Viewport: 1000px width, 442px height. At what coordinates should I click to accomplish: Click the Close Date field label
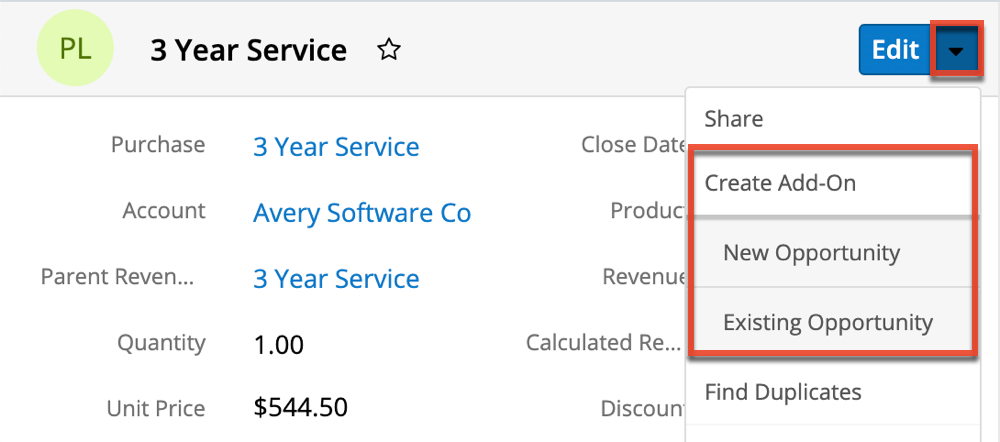pyautogui.click(x=634, y=145)
